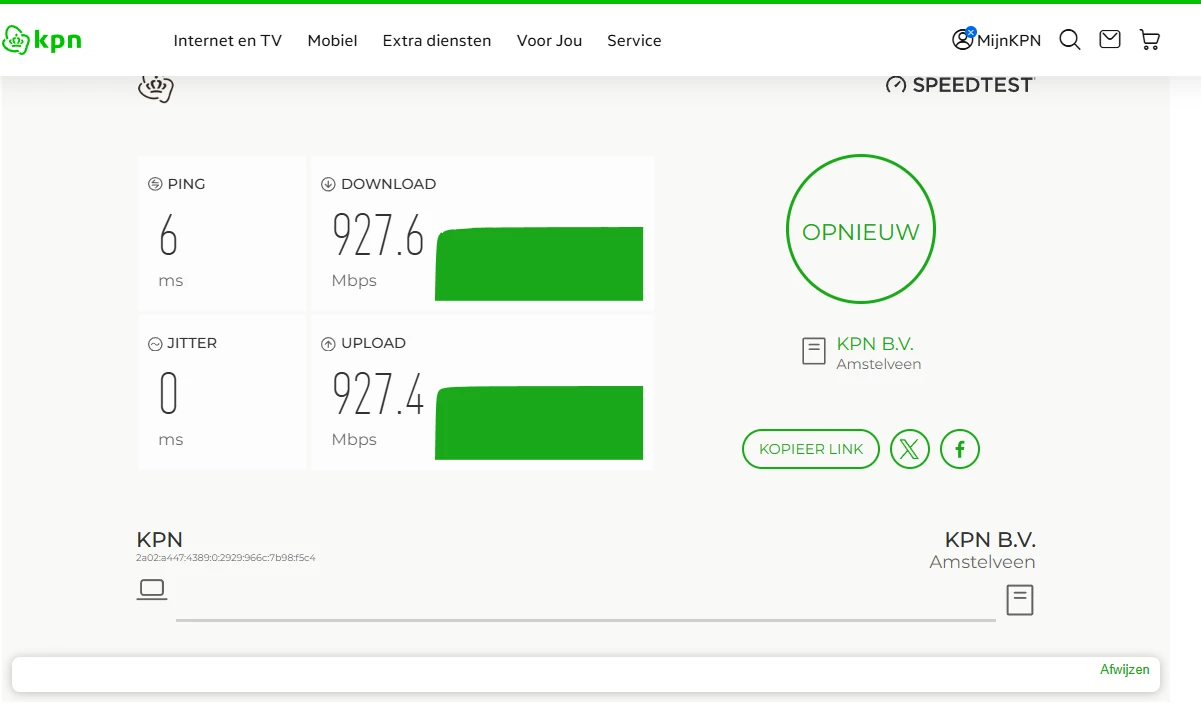Dismiss the banner with Afwijzen

click(1124, 670)
